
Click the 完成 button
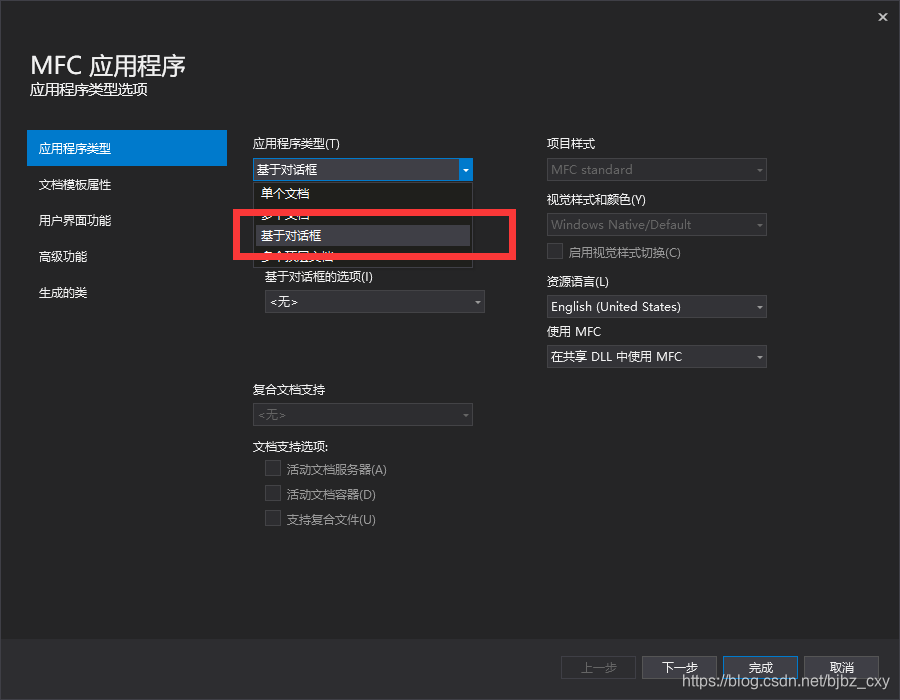point(760,667)
